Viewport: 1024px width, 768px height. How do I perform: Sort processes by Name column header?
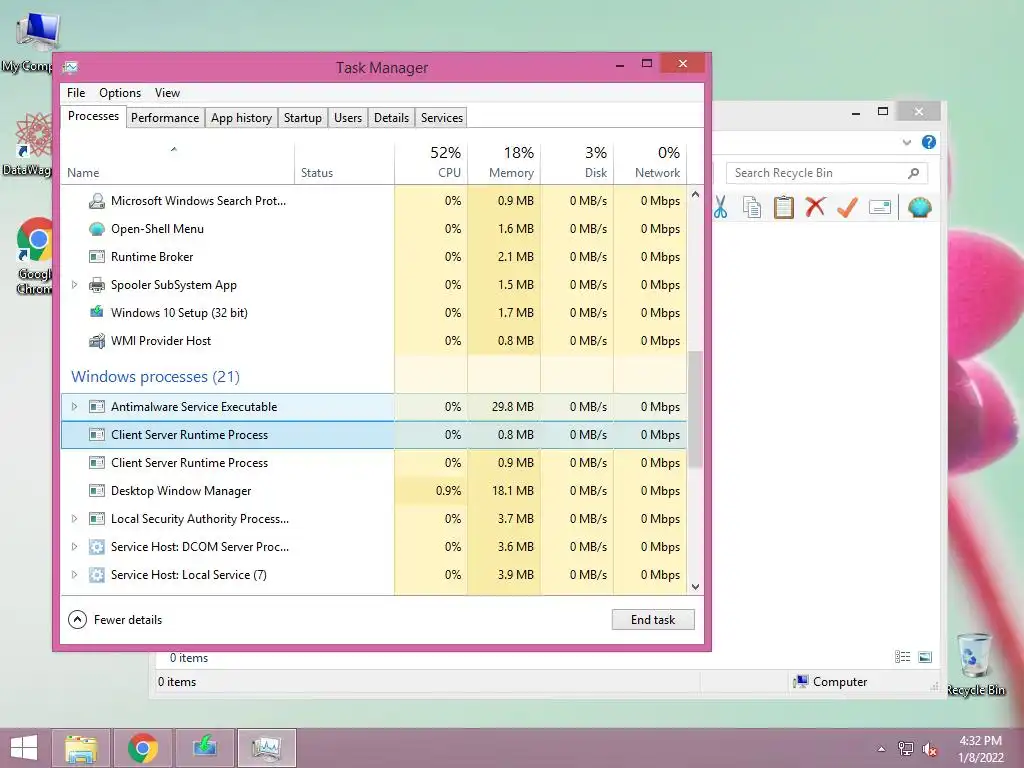pos(178,162)
